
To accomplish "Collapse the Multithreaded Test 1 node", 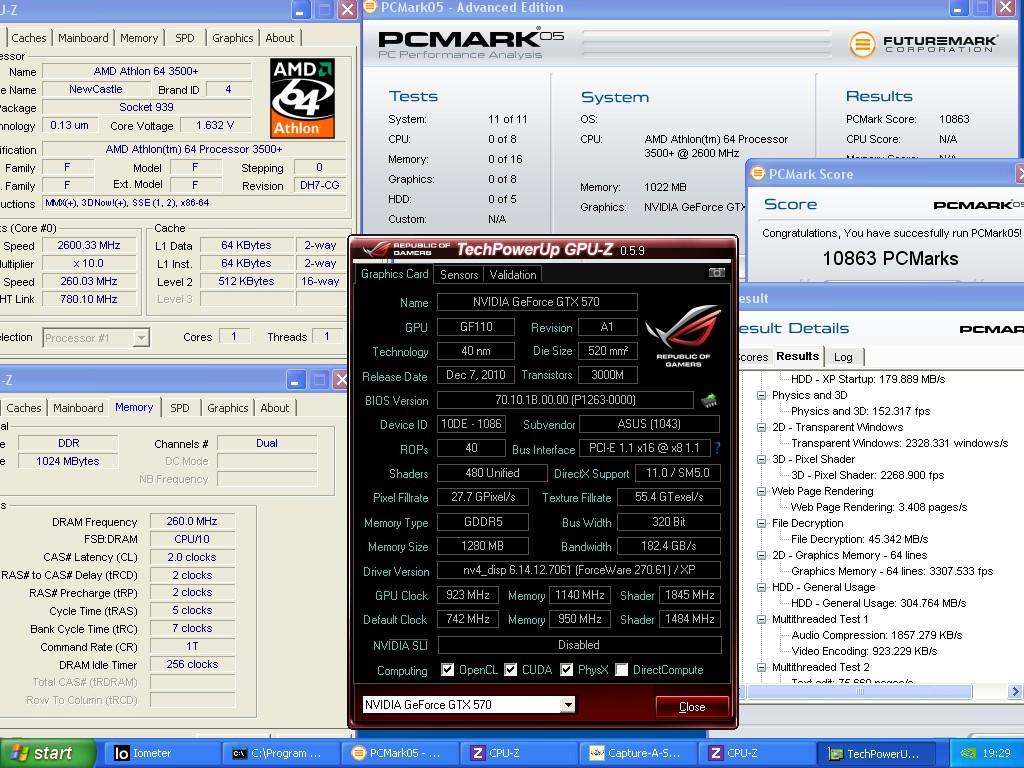I will coord(761,619).
